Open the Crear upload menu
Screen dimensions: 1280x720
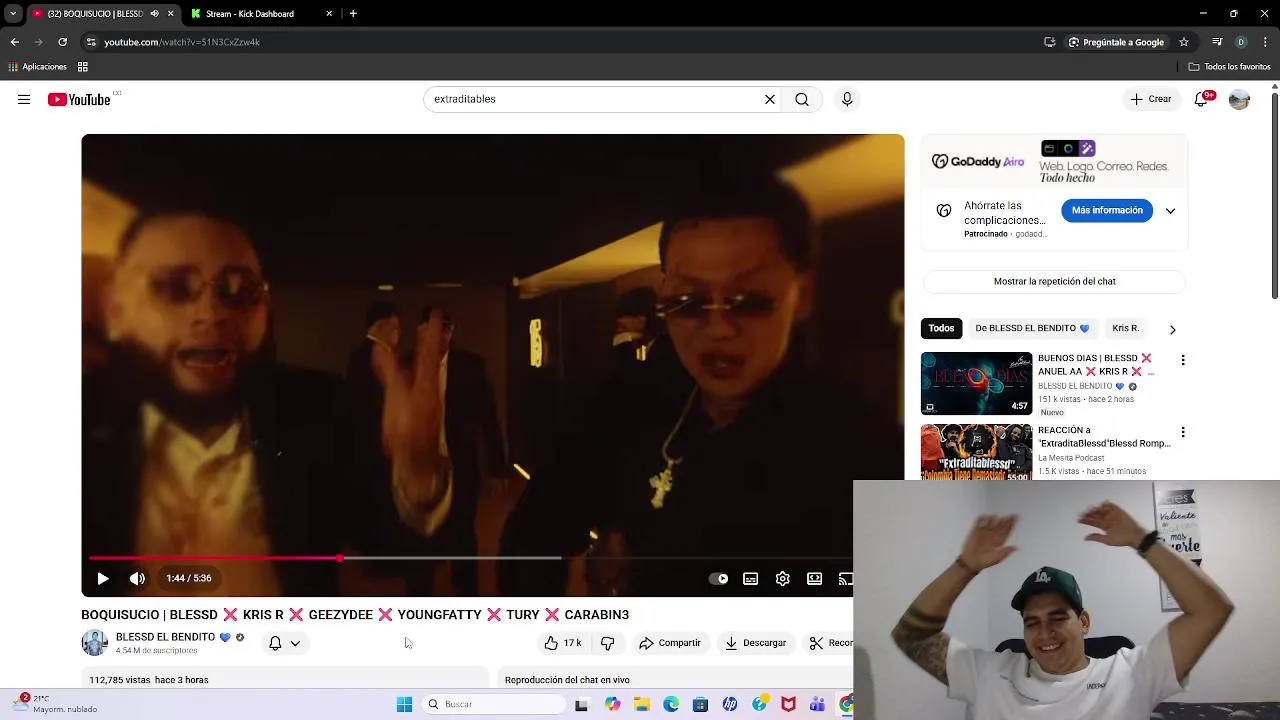pos(1151,99)
